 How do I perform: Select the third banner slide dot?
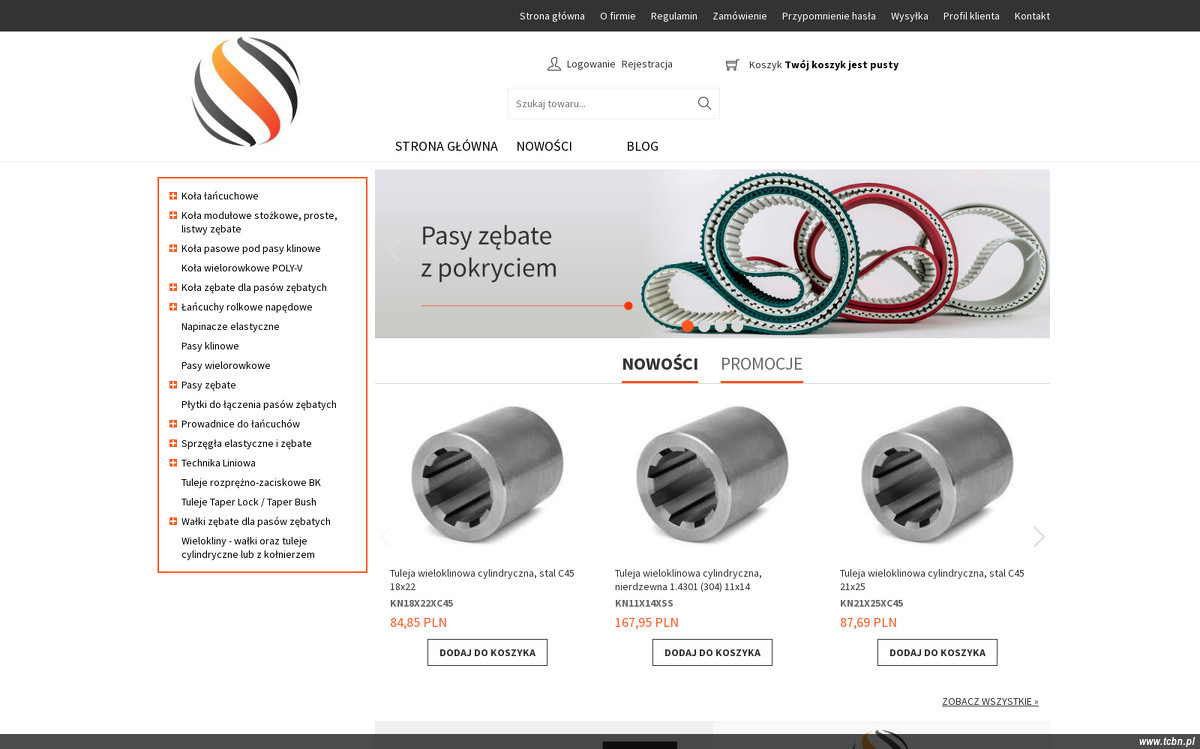[x=720, y=326]
